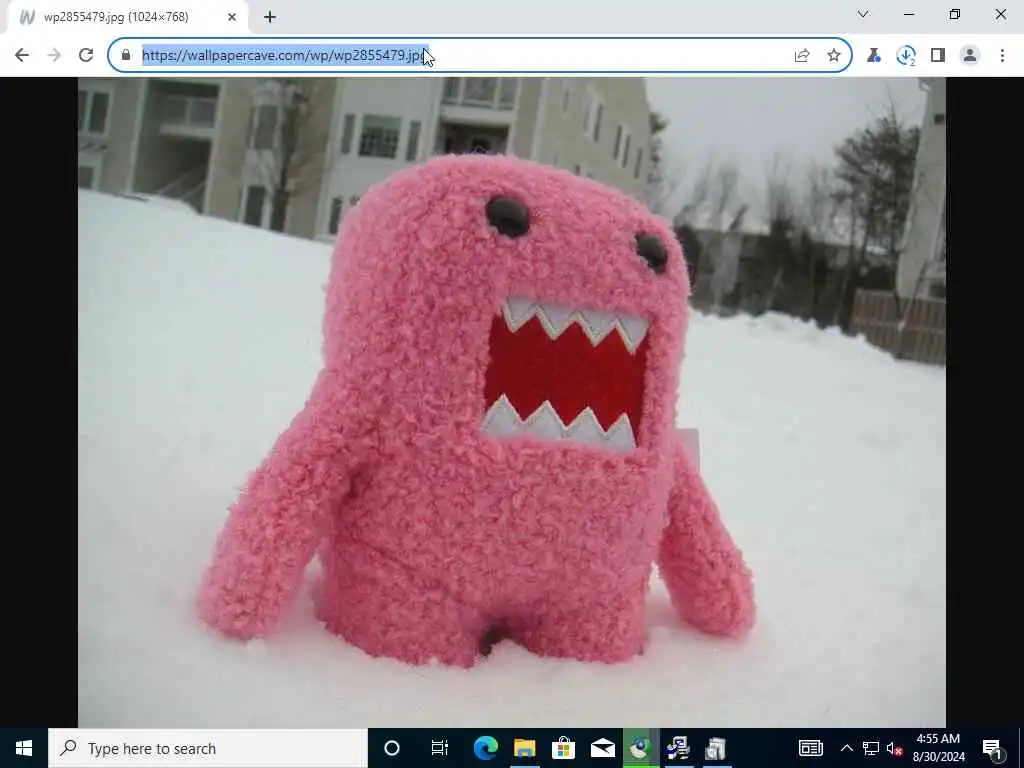1024x768 pixels.
Task: Open clock showing 4:55 AM
Action: coord(938,748)
